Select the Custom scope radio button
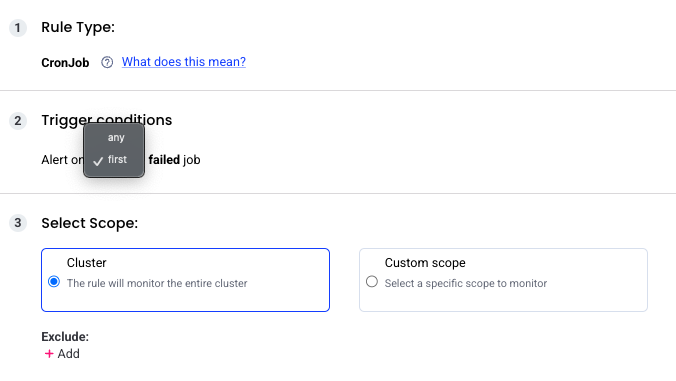Screen dimensions: 676x381 click(372, 282)
